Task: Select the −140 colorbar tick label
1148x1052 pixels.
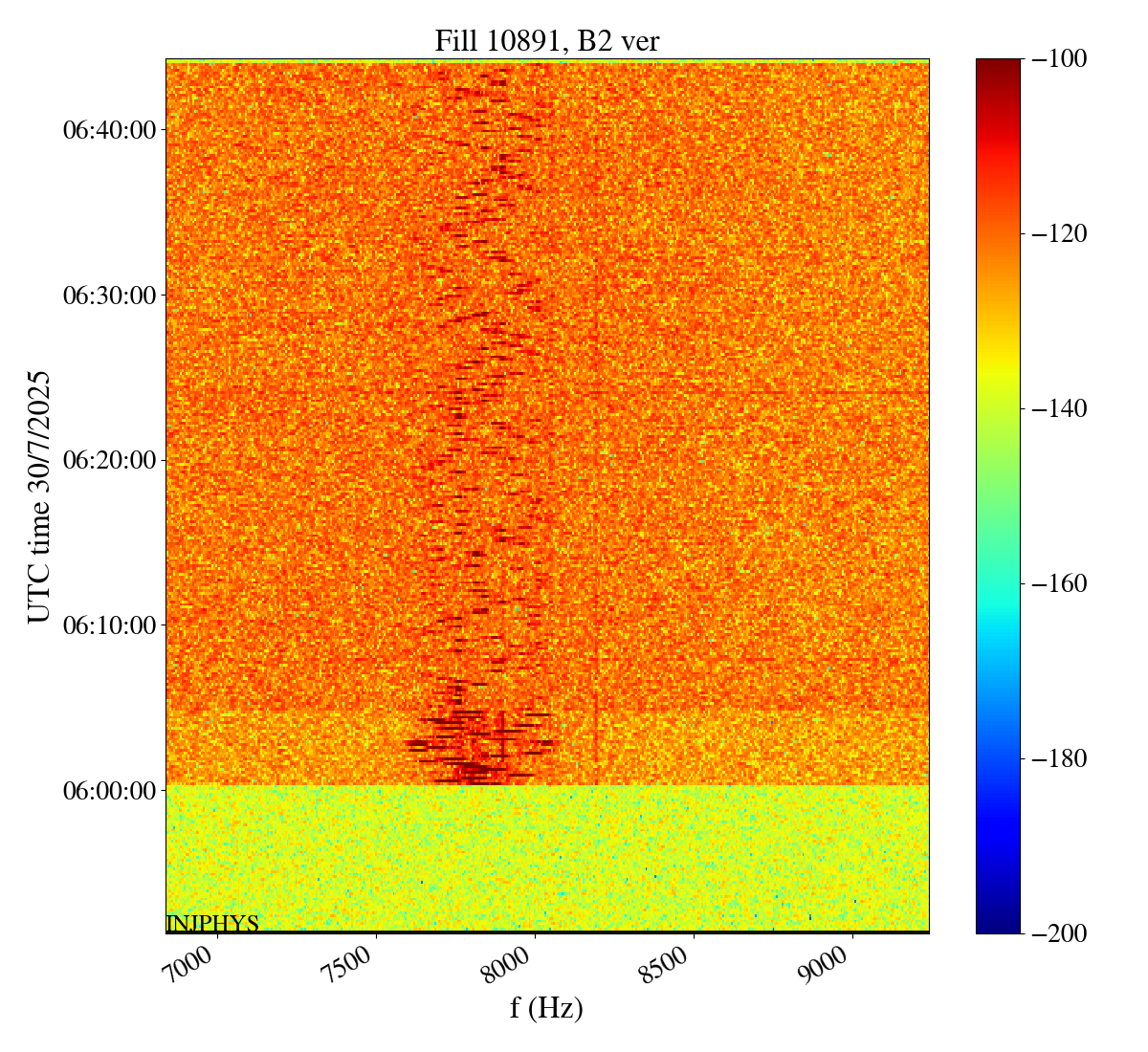Action: click(x=1061, y=409)
